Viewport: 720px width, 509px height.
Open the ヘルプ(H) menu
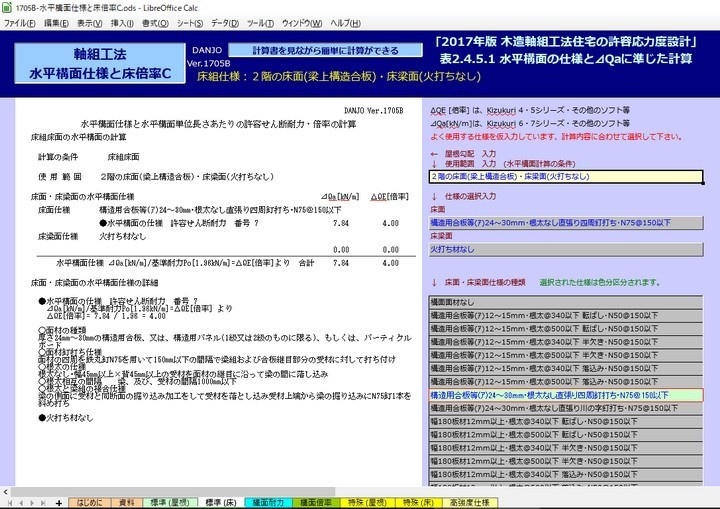[345, 23]
